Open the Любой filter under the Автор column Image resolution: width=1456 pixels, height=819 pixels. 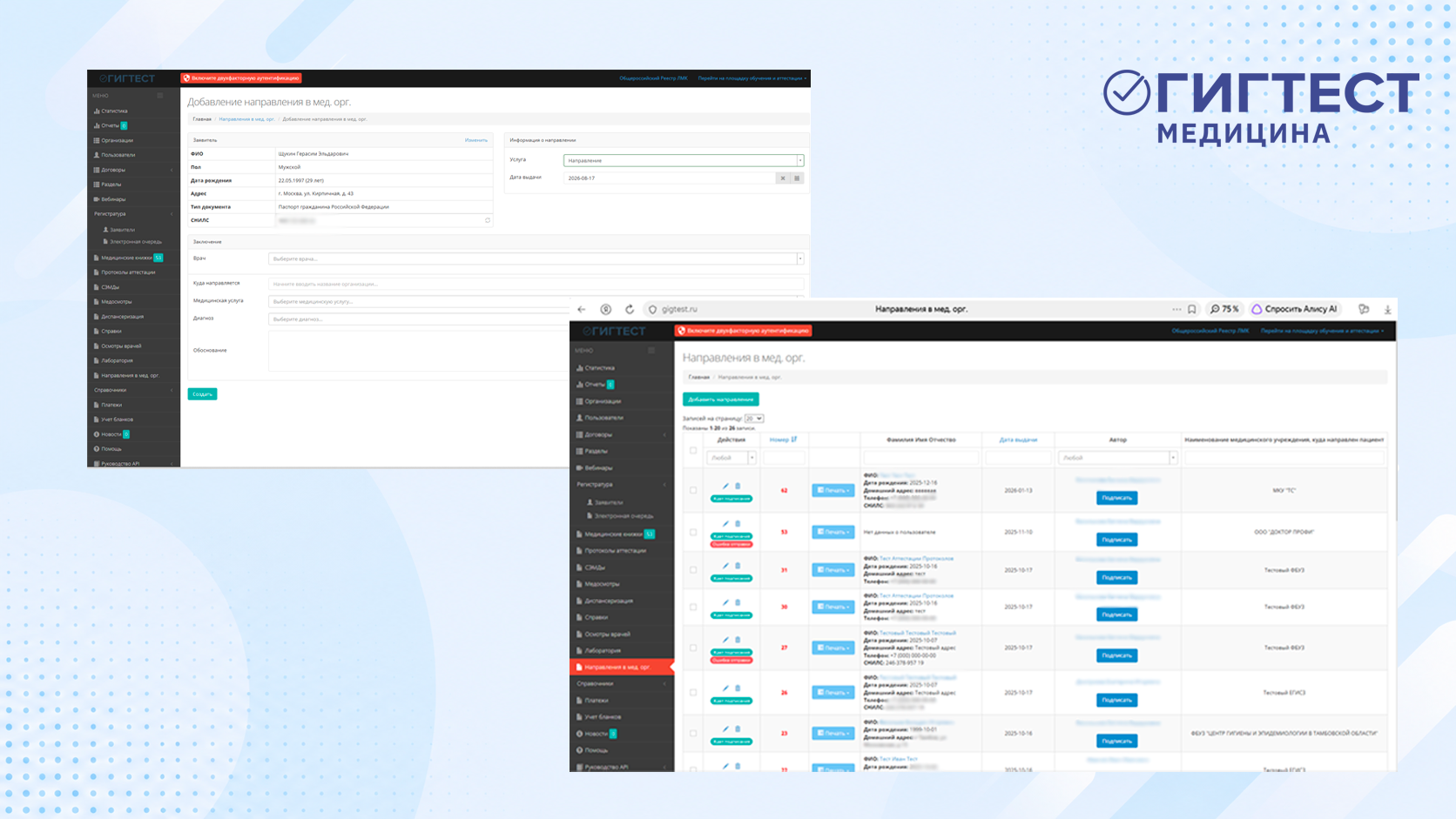point(1117,458)
